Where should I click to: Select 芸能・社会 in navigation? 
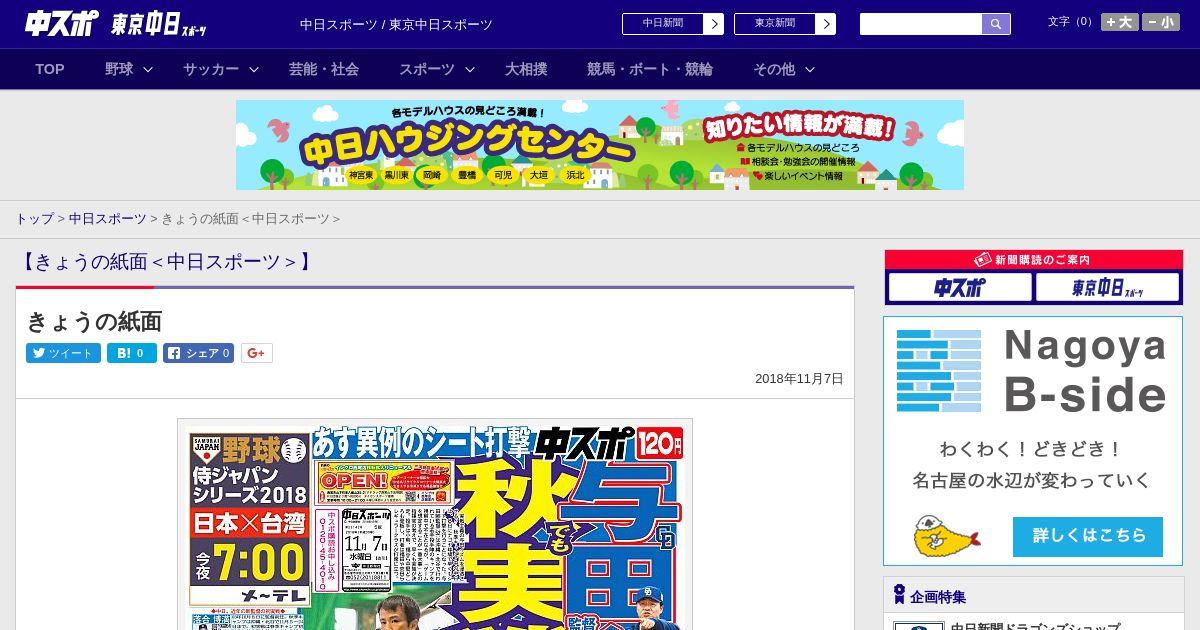324,69
